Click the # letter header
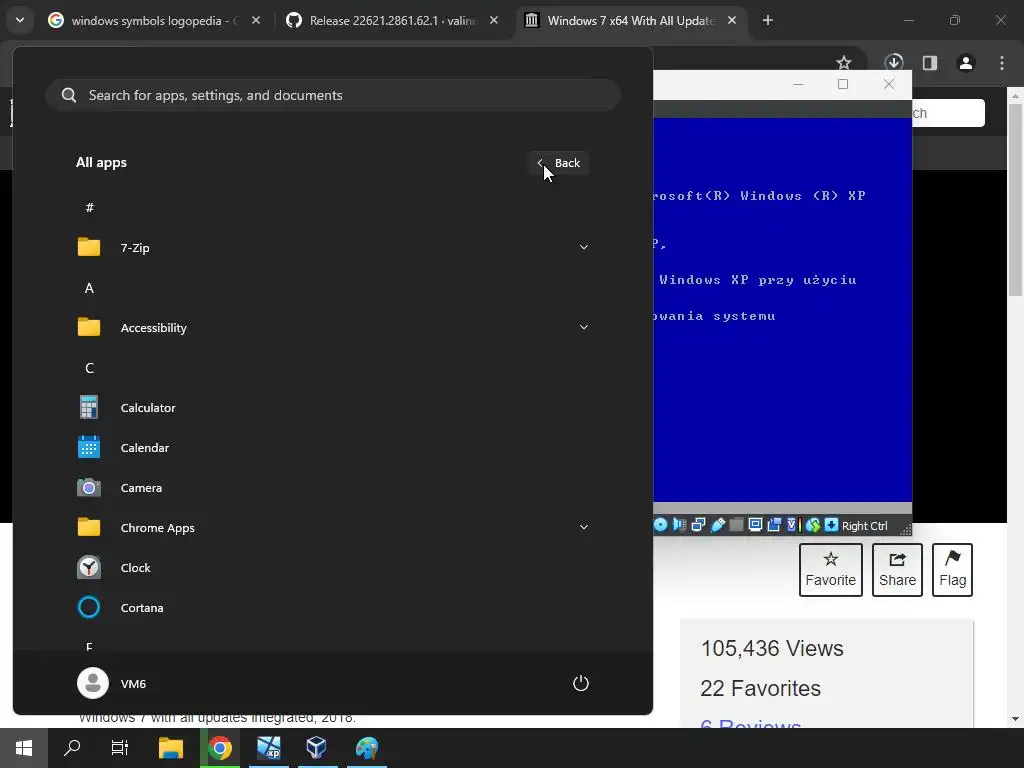The width and height of the screenshot is (1024, 768). point(89,208)
